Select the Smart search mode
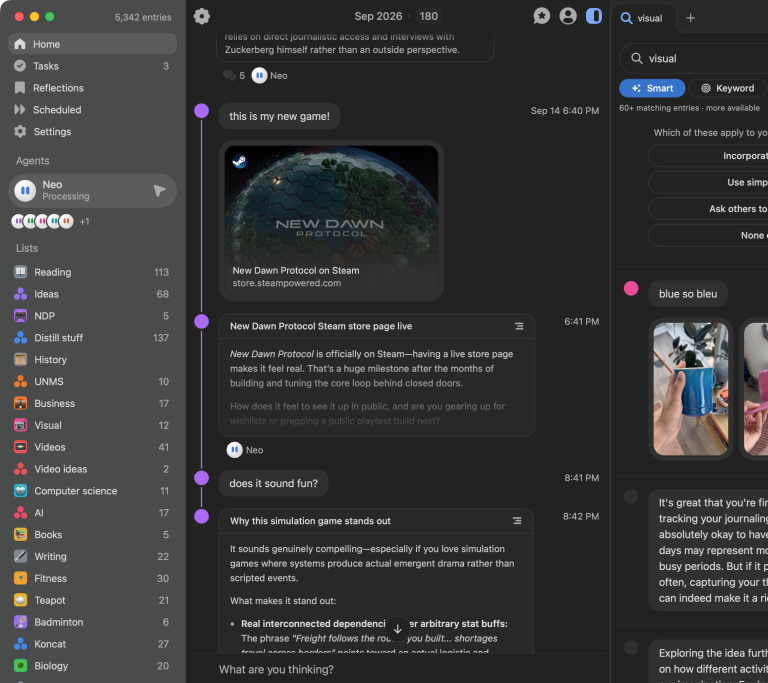Image resolution: width=768 pixels, height=683 pixels. click(x=652, y=88)
